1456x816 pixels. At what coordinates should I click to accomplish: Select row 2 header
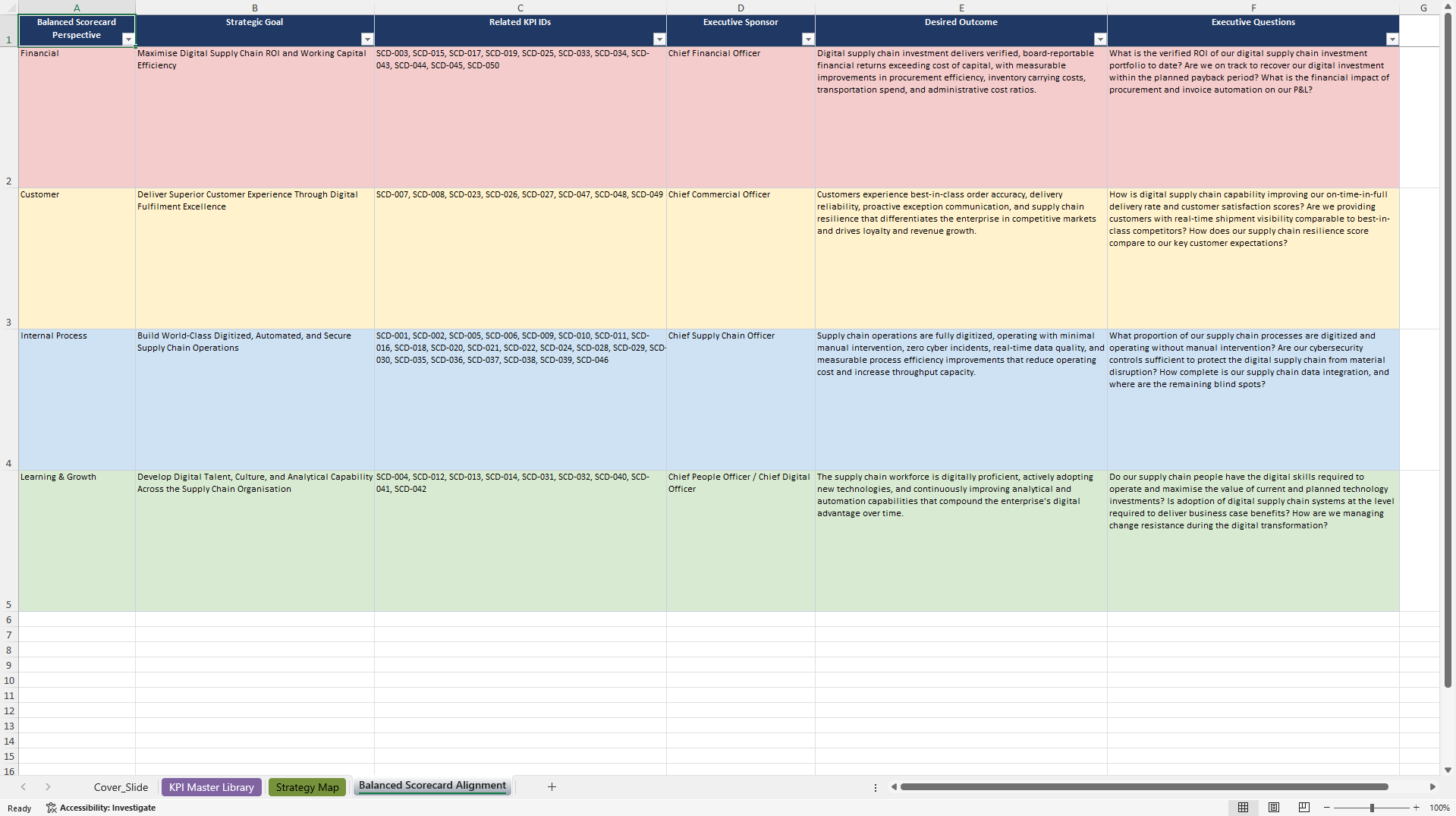tap(9, 117)
